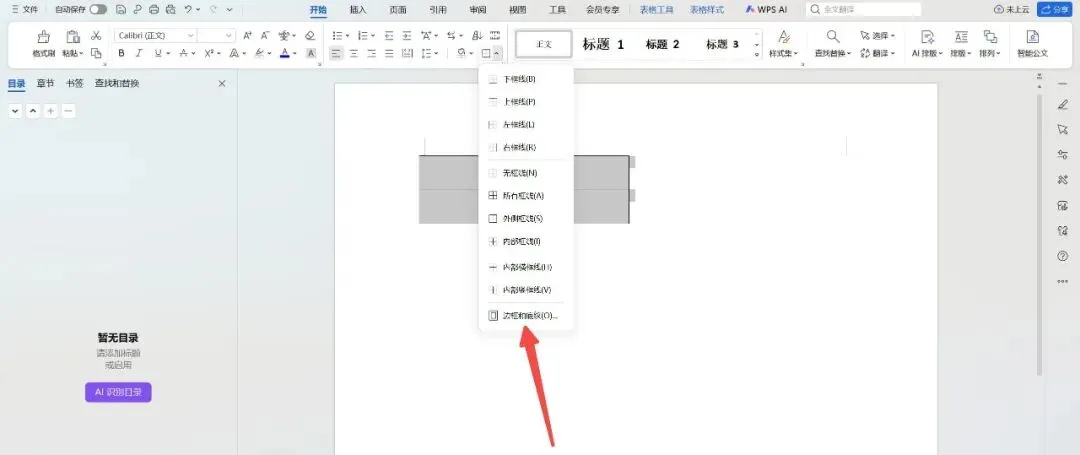Click the Copy icon below scissors
Screen dimensions: 1080x455
pyautogui.click(x=96, y=53)
